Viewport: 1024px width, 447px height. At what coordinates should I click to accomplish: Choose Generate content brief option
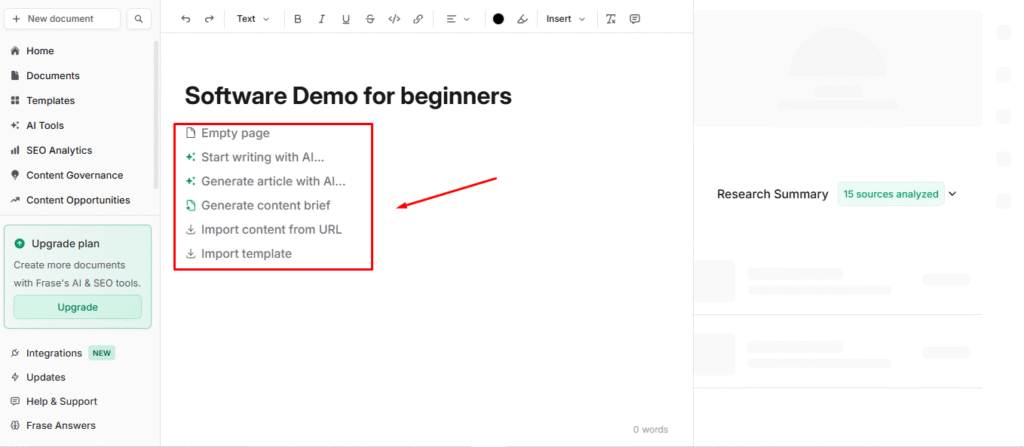(265, 205)
